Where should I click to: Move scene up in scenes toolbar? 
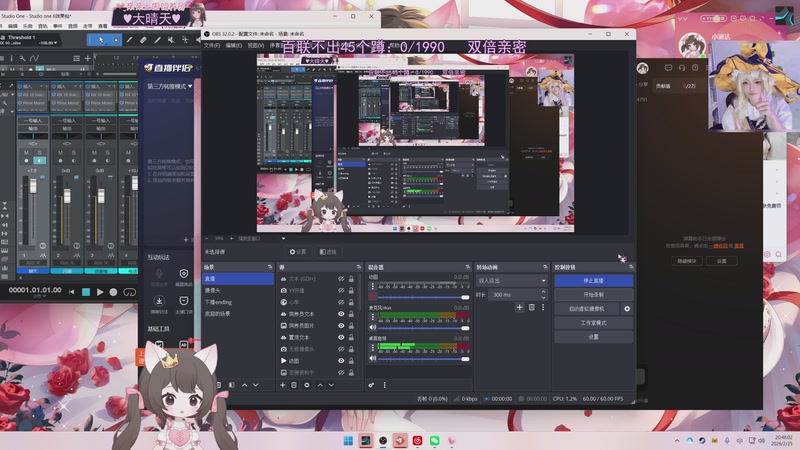tap(244, 385)
